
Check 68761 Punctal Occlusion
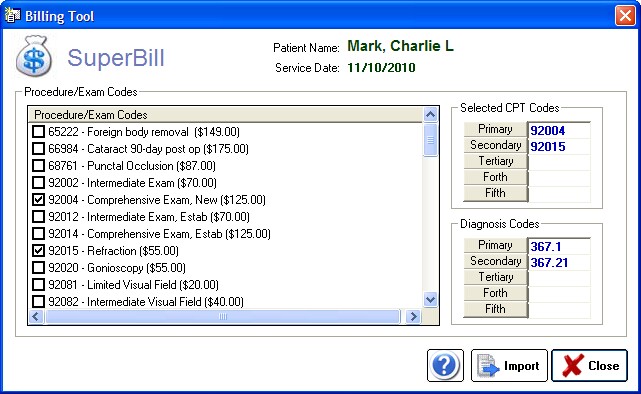tap(38, 166)
